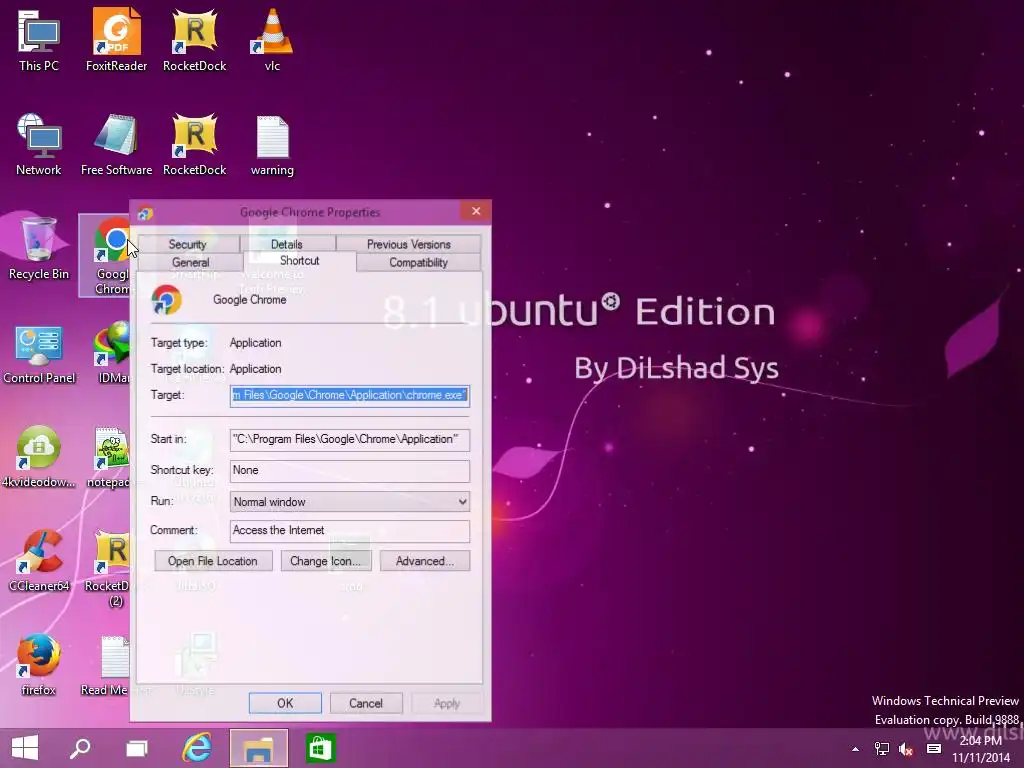1024x768 pixels.
Task: Confirm with the OK button
Action: [285, 703]
